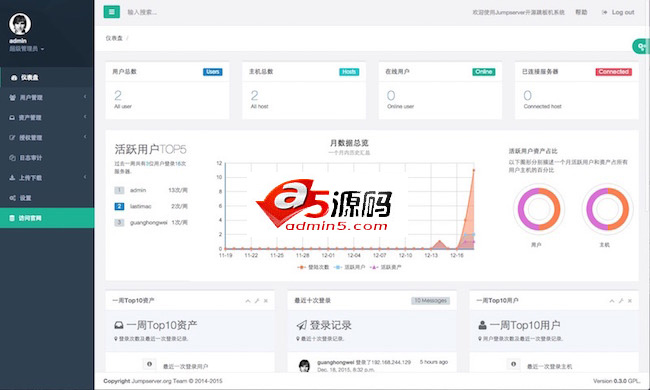Toggle 活跃用户 series in chart legend

349,267
